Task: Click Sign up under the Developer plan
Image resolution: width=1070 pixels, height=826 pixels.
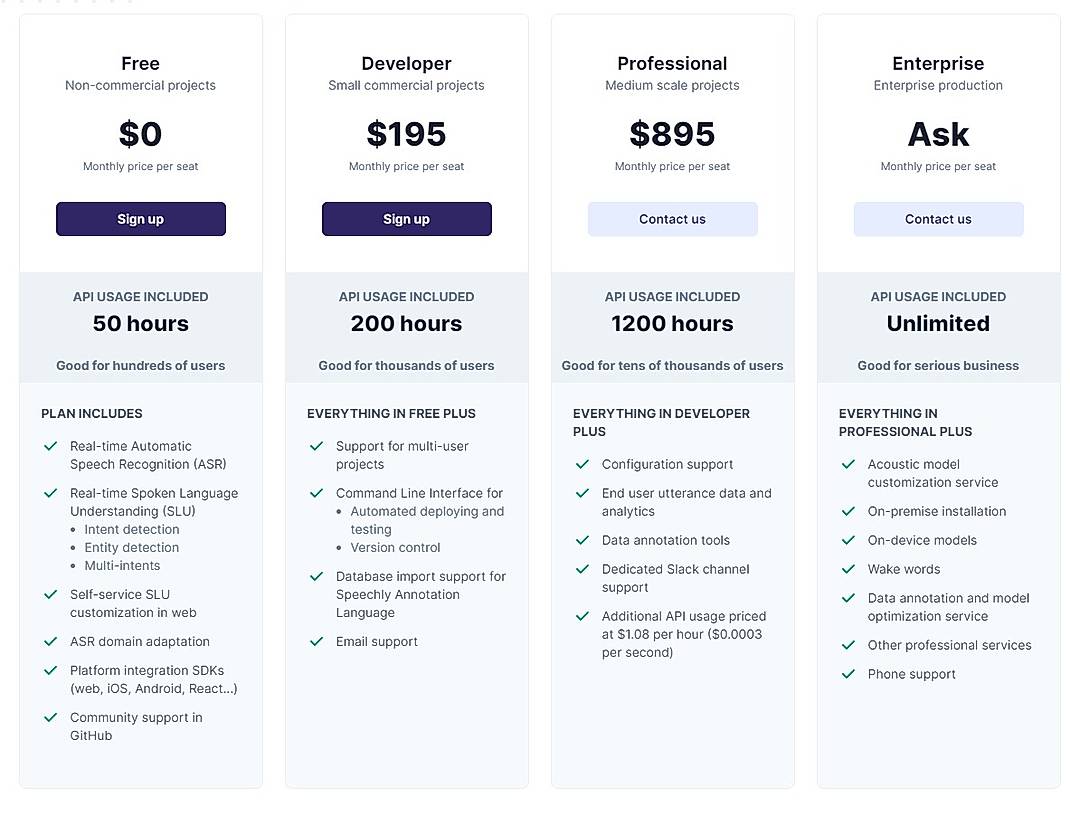Action: coord(406,219)
